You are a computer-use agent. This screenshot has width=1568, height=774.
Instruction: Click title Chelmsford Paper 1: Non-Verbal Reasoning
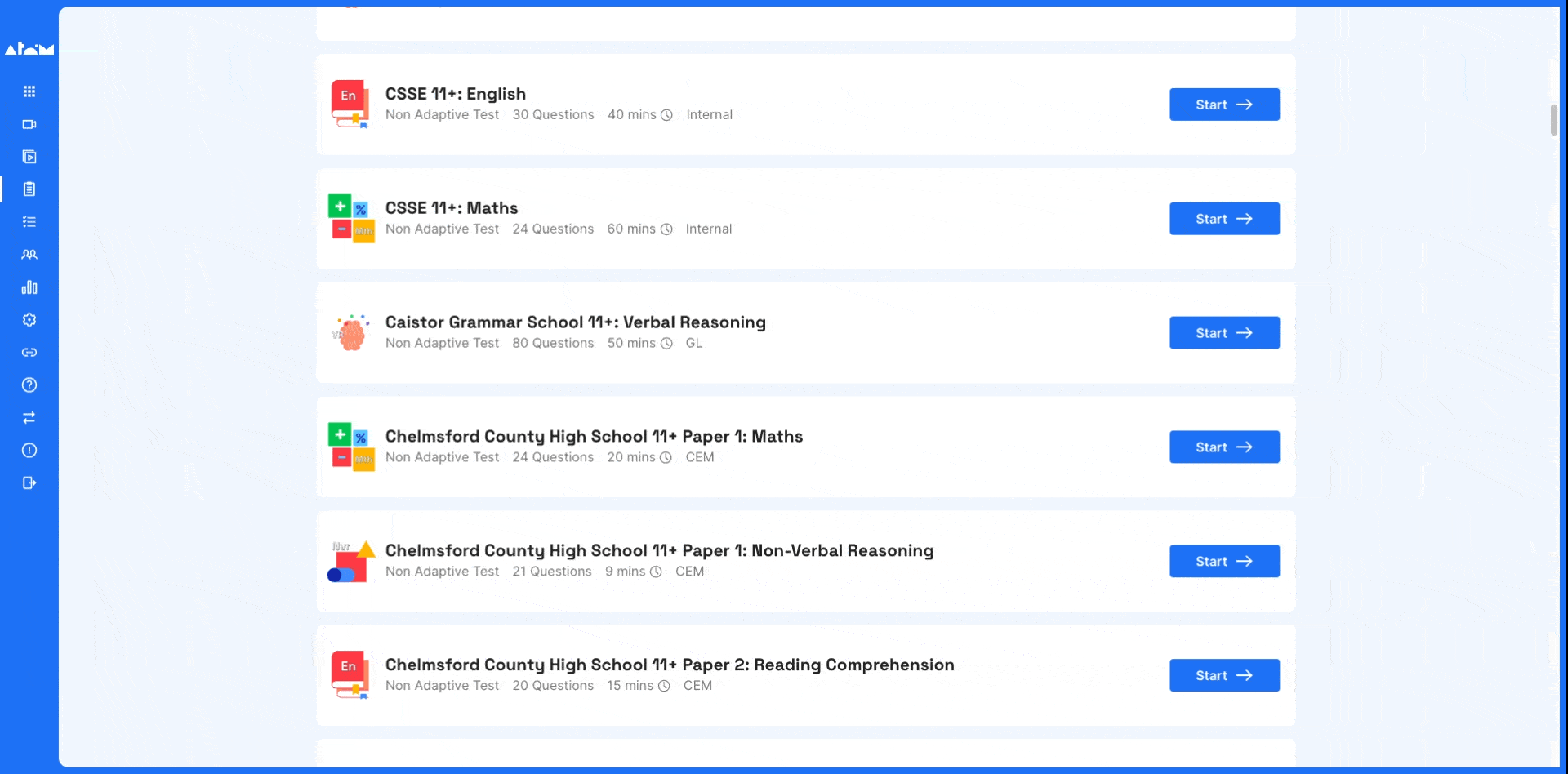[660, 551]
